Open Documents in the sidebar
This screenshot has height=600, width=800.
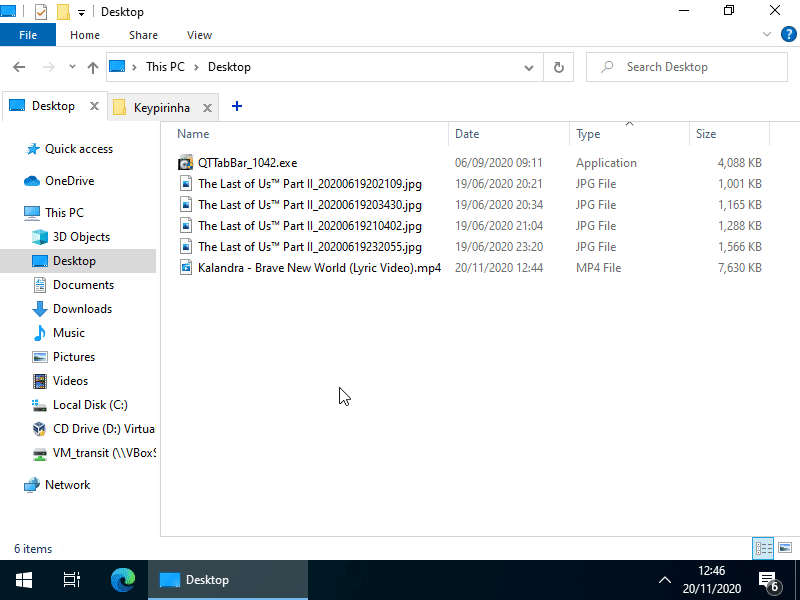click(x=73, y=285)
